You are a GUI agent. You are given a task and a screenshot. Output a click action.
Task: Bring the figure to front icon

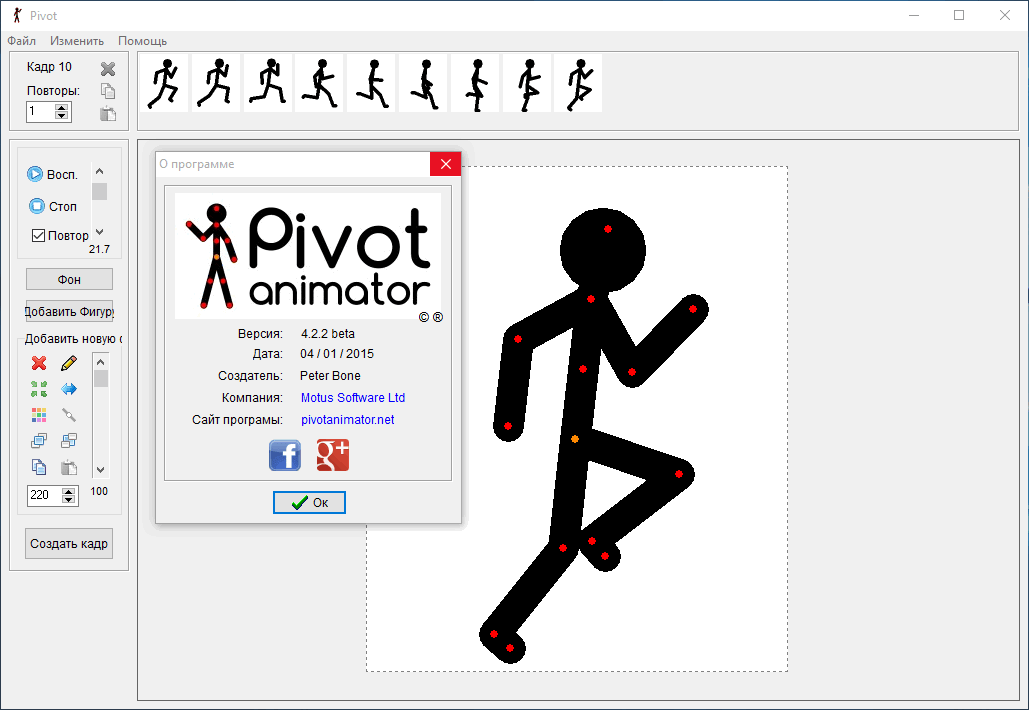[x=39, y=441]
